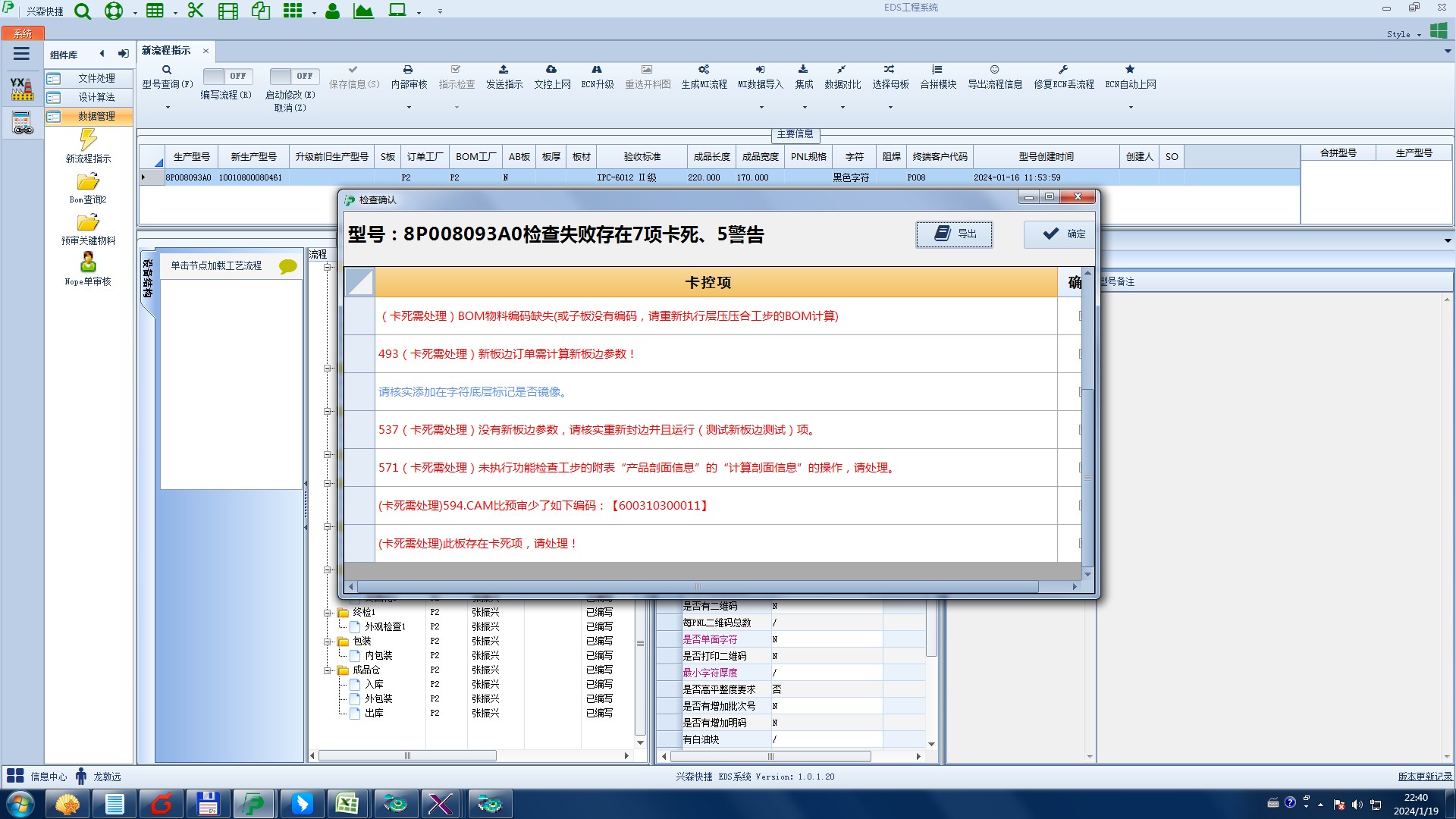Viewport: 1456px width, 819px height.
Task: Toggle the 启动修改 OFF switch
Action: coord(294,77)
